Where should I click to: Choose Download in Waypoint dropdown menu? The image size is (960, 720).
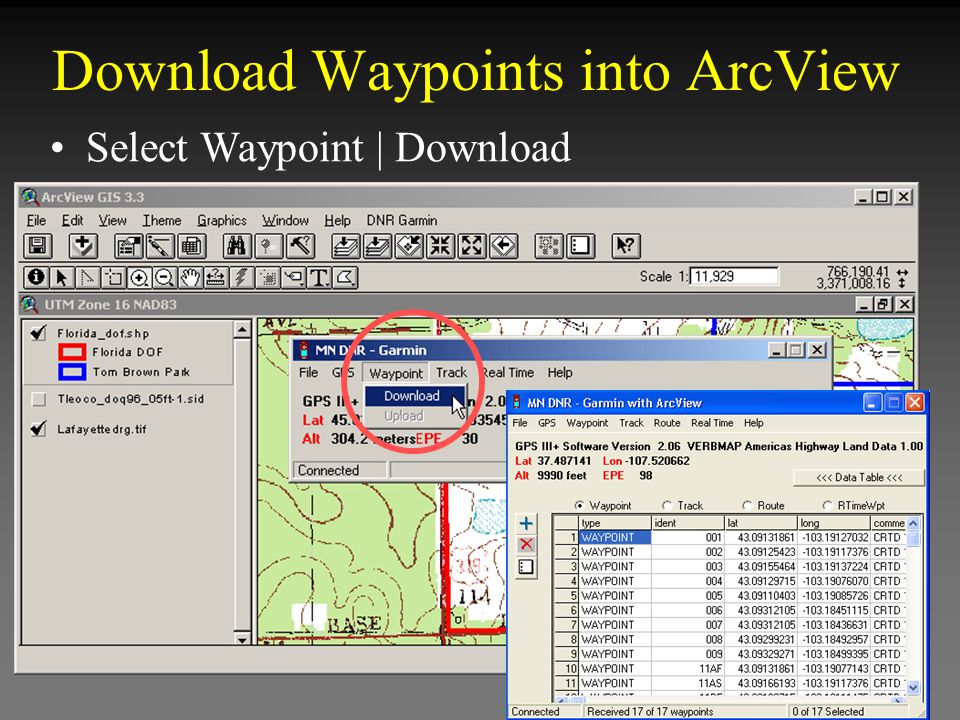(x=414, y=396)
